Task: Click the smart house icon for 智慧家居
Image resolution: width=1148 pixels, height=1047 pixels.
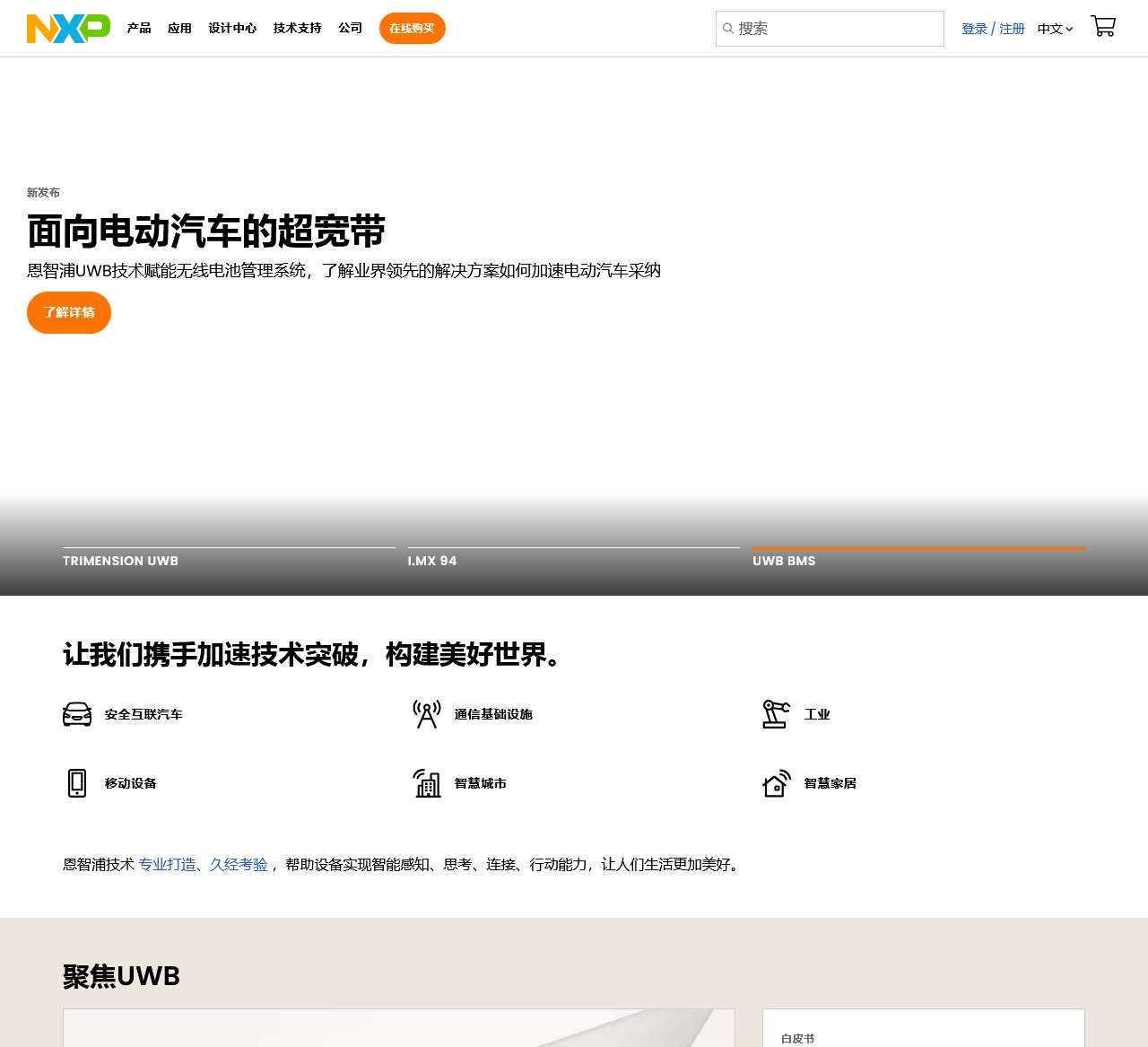Action: tap(777, 783)
